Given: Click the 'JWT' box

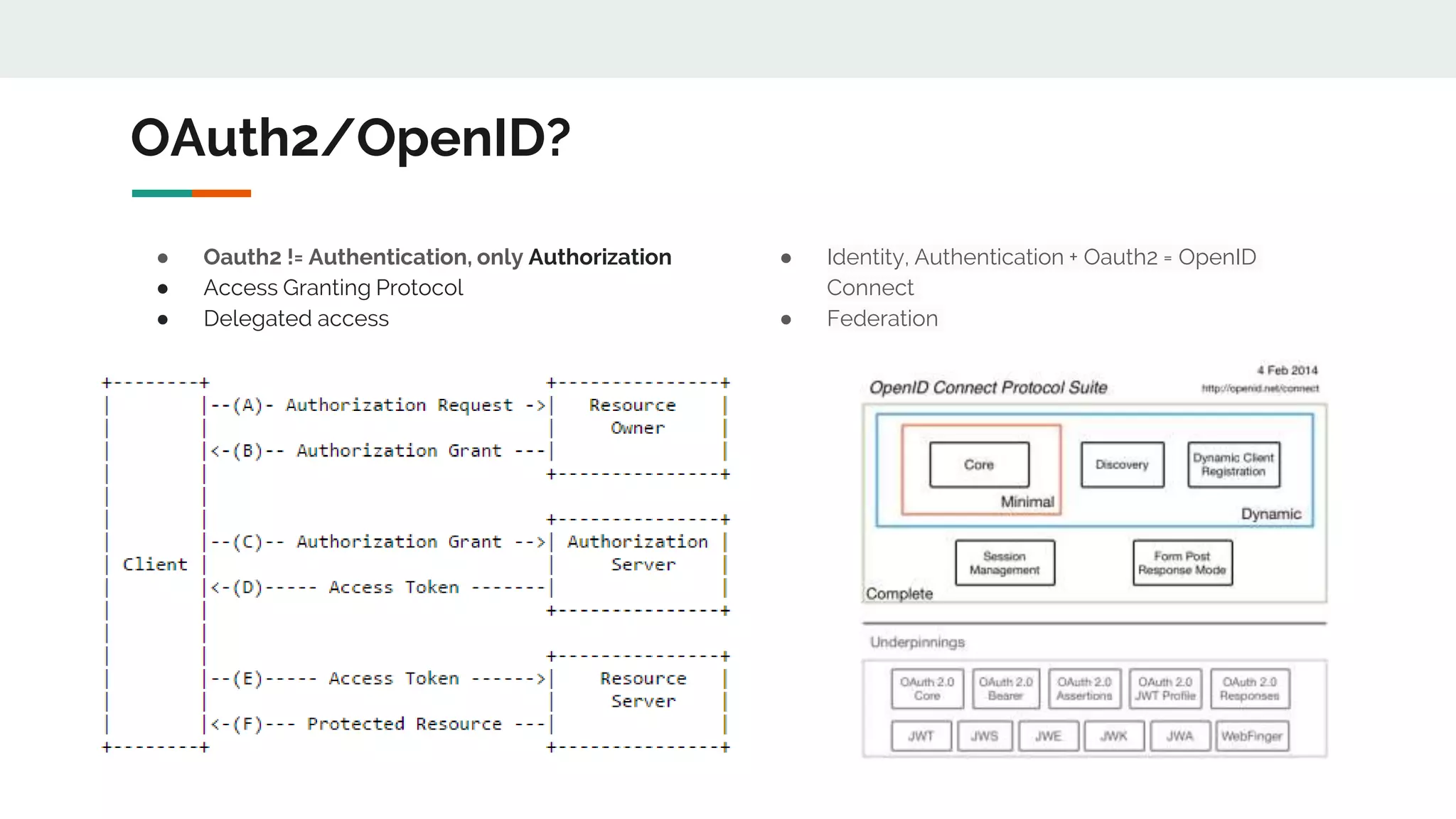Looking at the screenshot, I should (921, 736).
